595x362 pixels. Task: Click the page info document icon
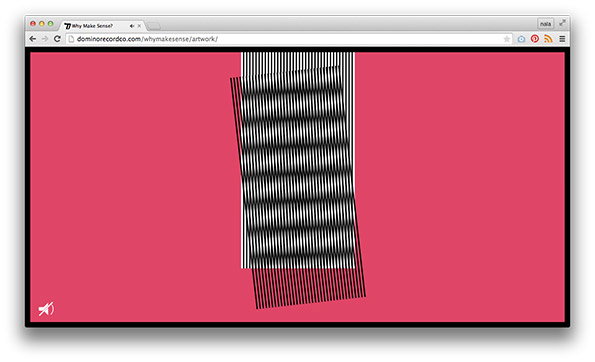tap(71, 39)
